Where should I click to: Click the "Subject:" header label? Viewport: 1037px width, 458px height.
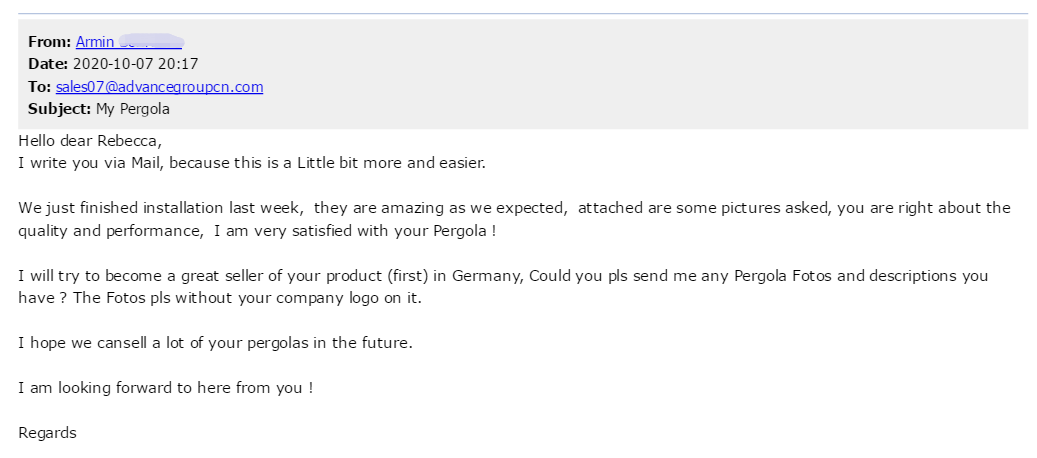60,109
